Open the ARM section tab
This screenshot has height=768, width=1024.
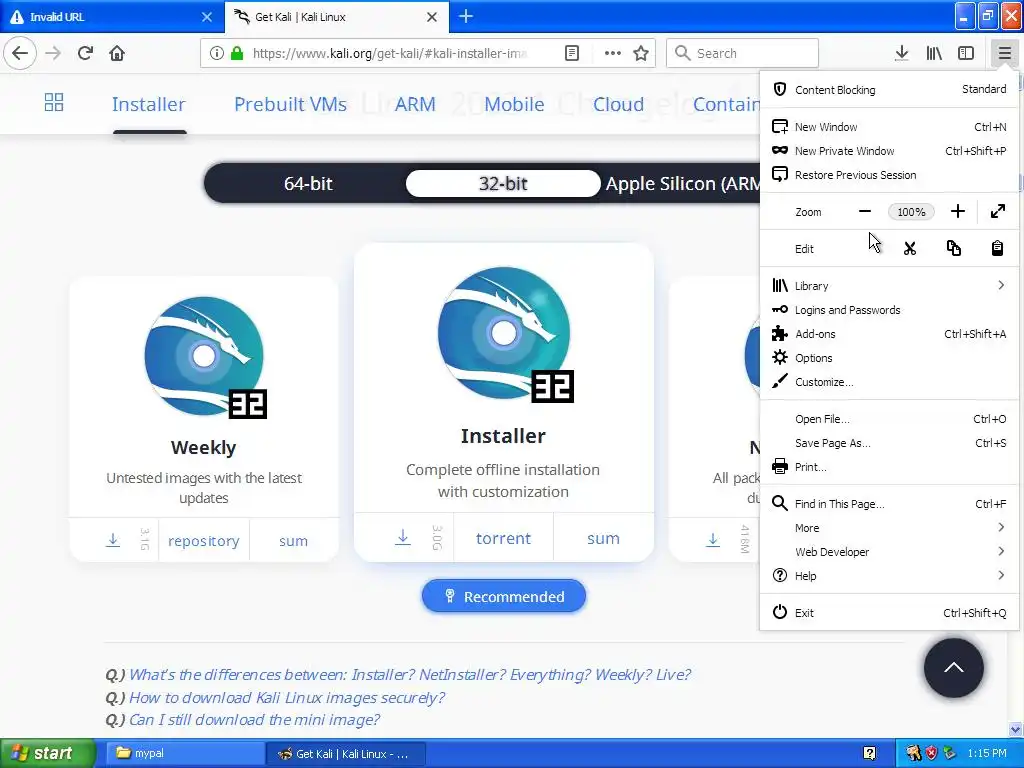pos(415,104)
